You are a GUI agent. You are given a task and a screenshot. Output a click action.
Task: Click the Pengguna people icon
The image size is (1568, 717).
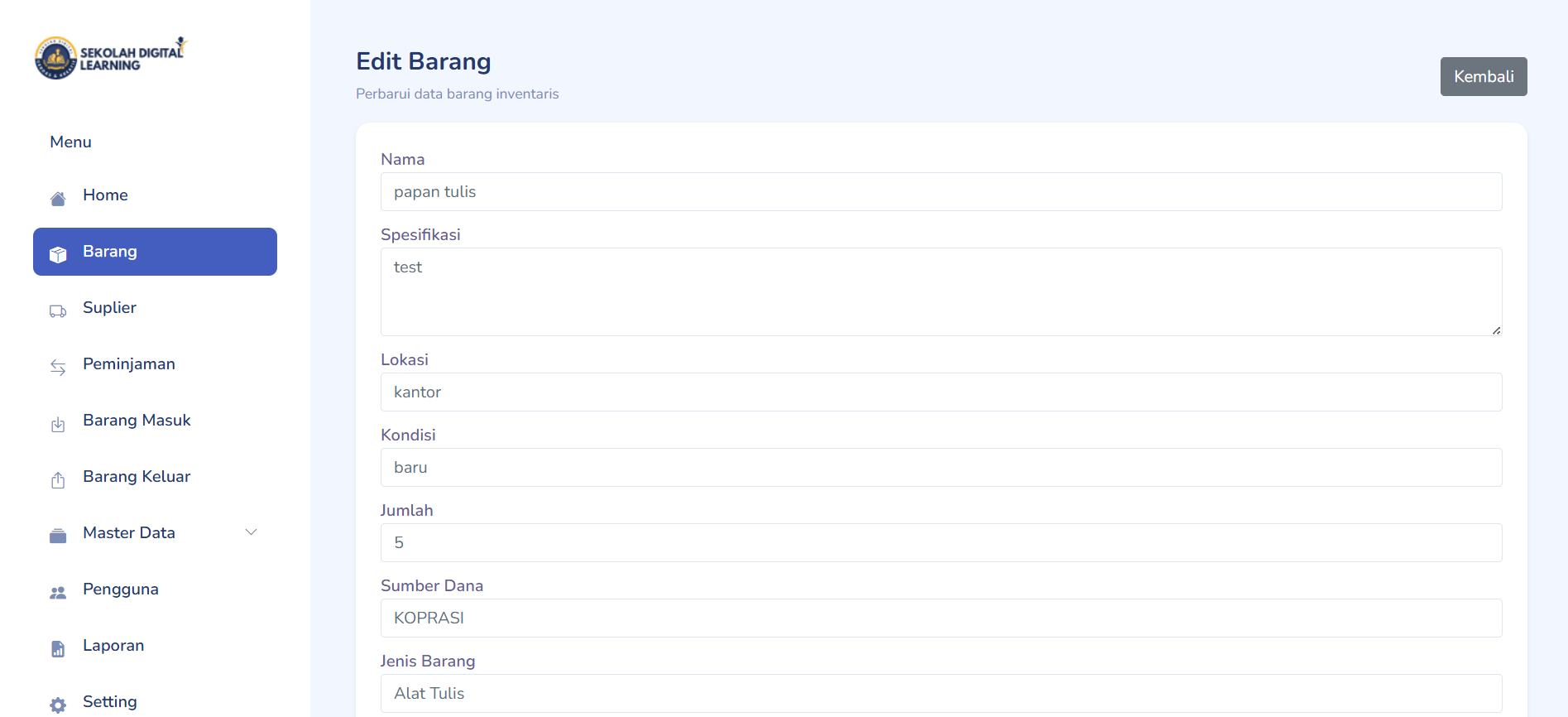[x=58, y=593]
